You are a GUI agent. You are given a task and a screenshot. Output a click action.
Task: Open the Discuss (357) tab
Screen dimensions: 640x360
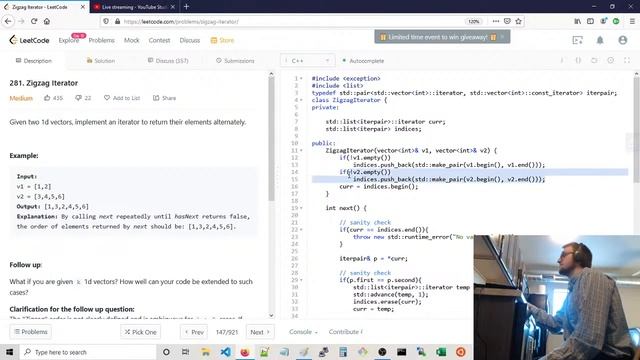coord(168,60)
